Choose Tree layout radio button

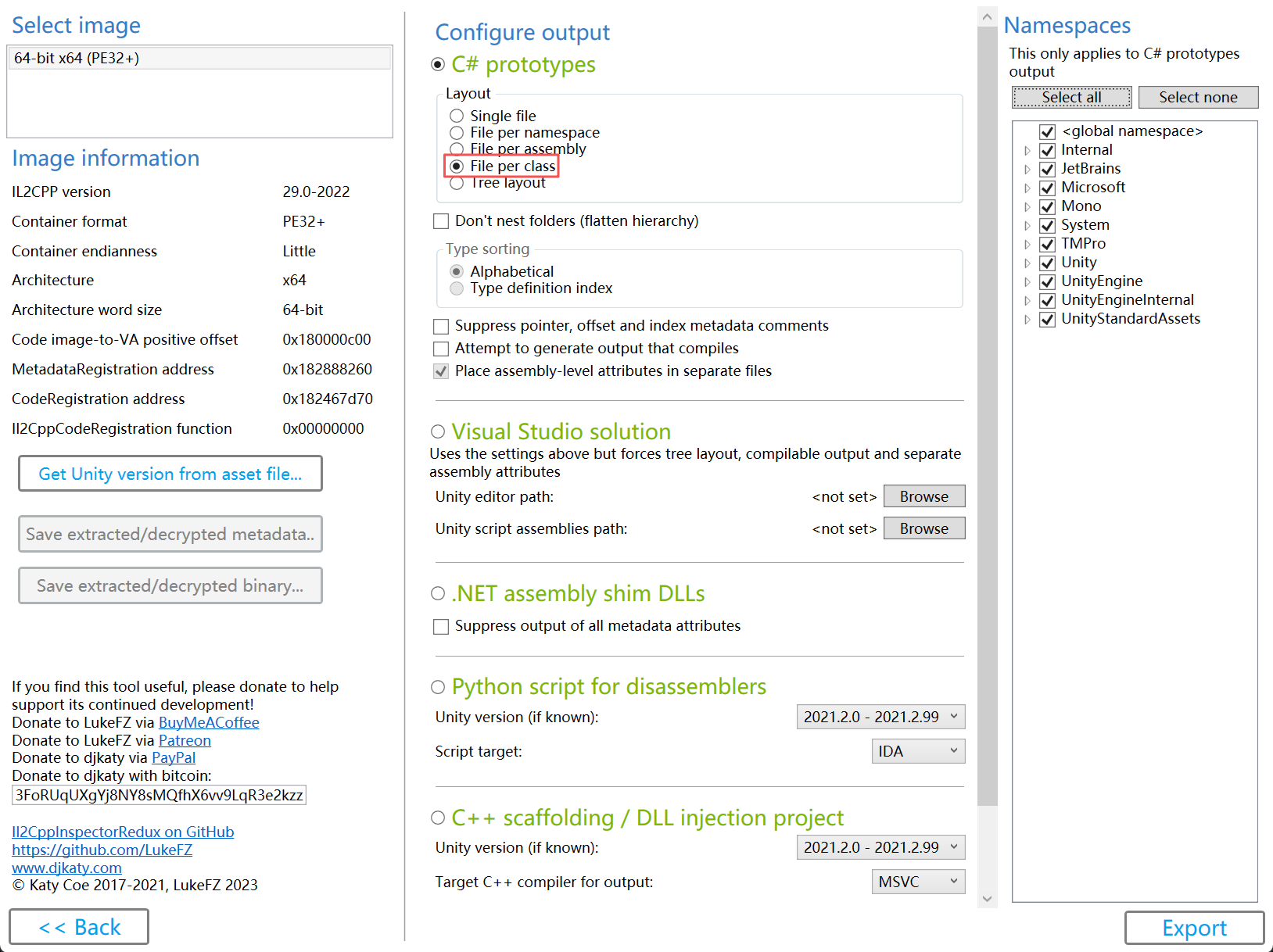[x=457, y=184]
